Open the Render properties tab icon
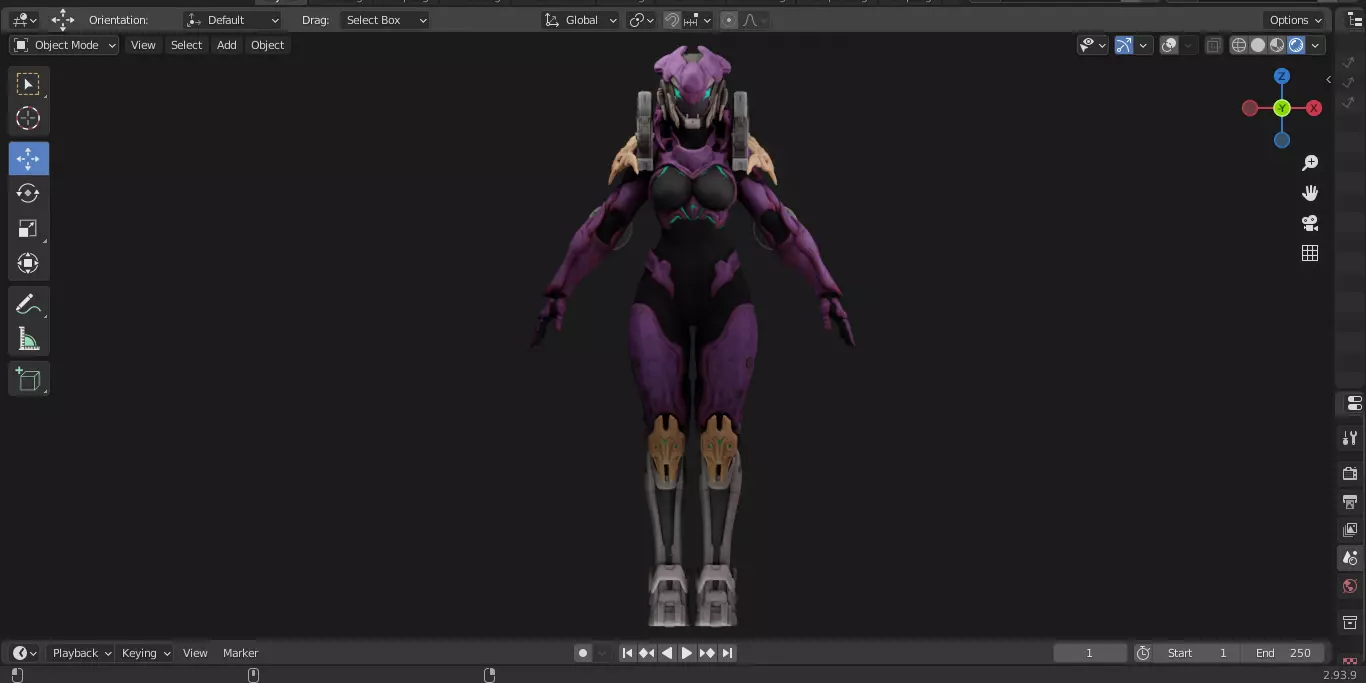1366x683 pixels. (x=1350, y=473)
